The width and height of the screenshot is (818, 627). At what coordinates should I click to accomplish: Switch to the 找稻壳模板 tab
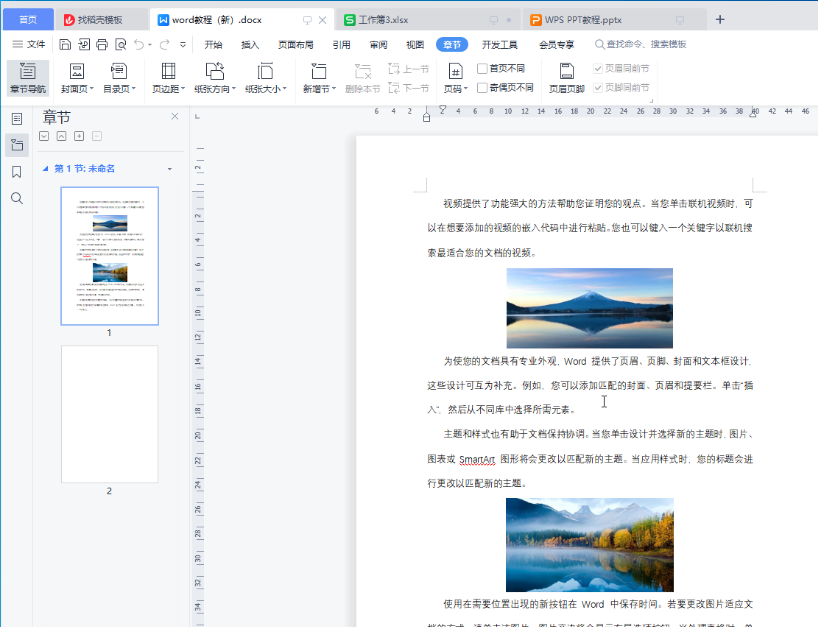[100, 20]
